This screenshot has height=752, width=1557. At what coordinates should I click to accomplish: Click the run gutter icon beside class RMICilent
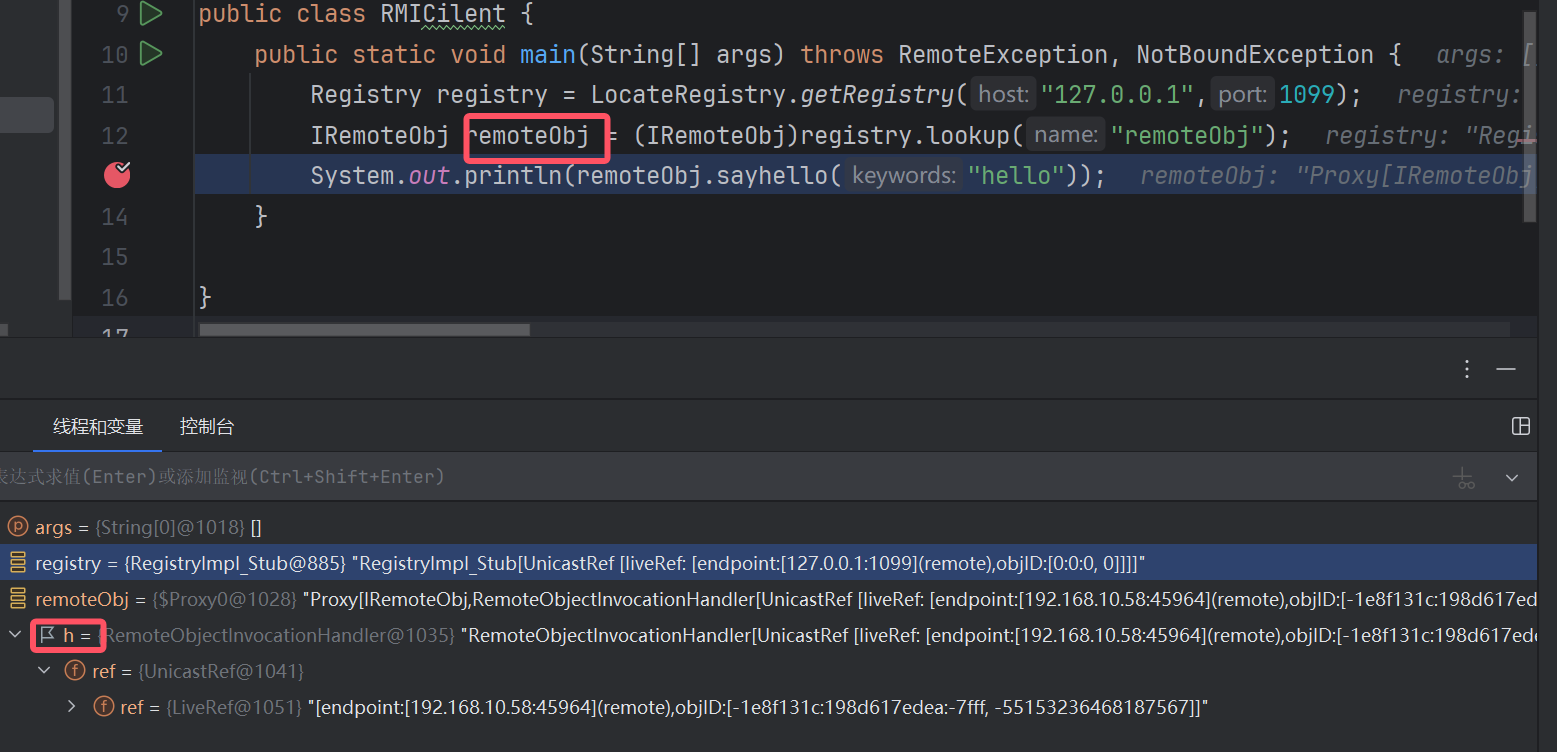(151, 14)
